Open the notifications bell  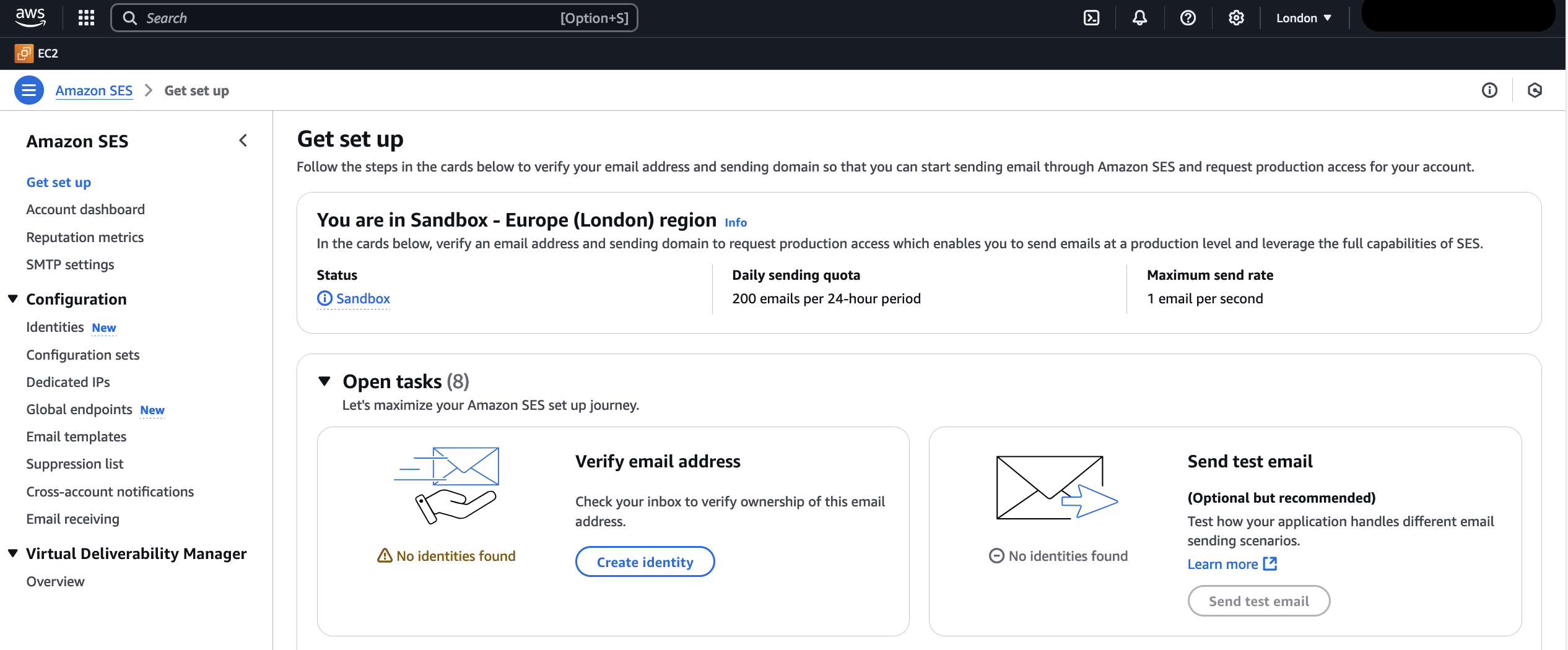tap(1139, 18)
